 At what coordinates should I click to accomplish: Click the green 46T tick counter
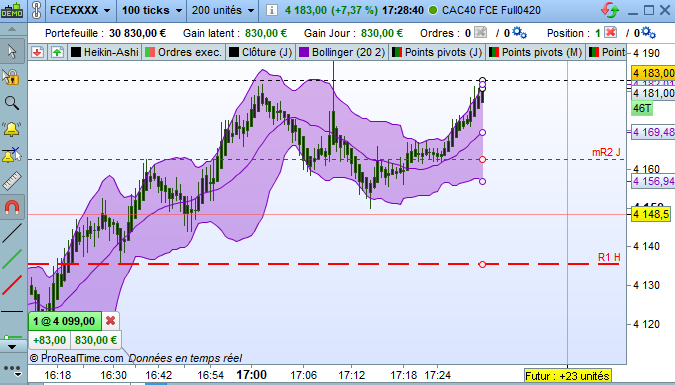(x=642, y=108)
